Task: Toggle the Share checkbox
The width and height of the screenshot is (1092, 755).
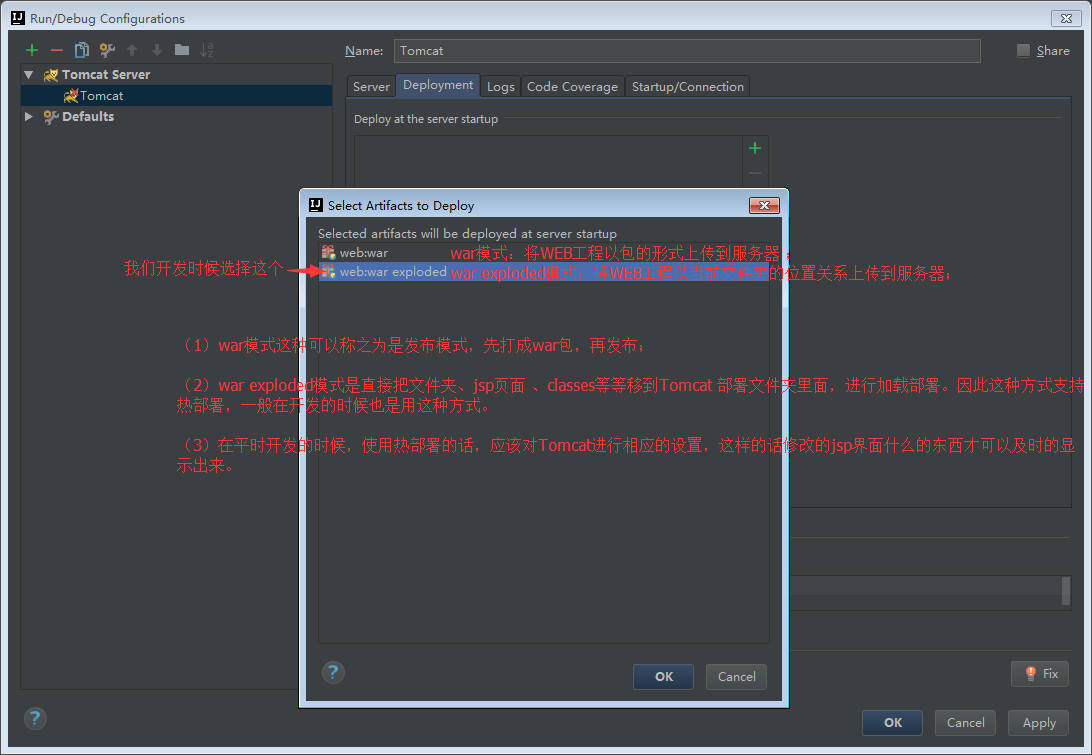Action: point(1023,50)
